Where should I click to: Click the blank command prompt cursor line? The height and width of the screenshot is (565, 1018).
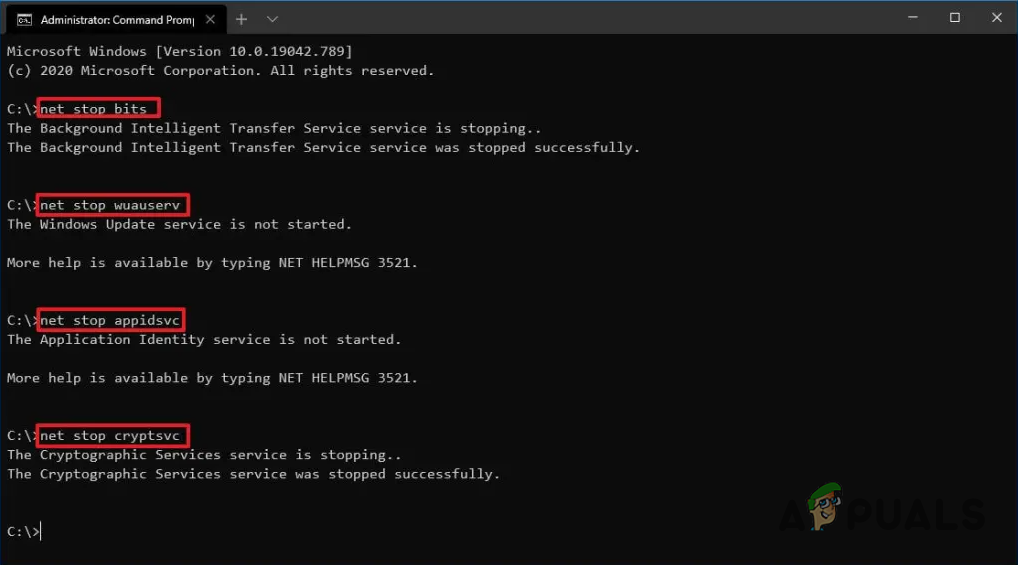pyautogui.click(x=40, y=532)
